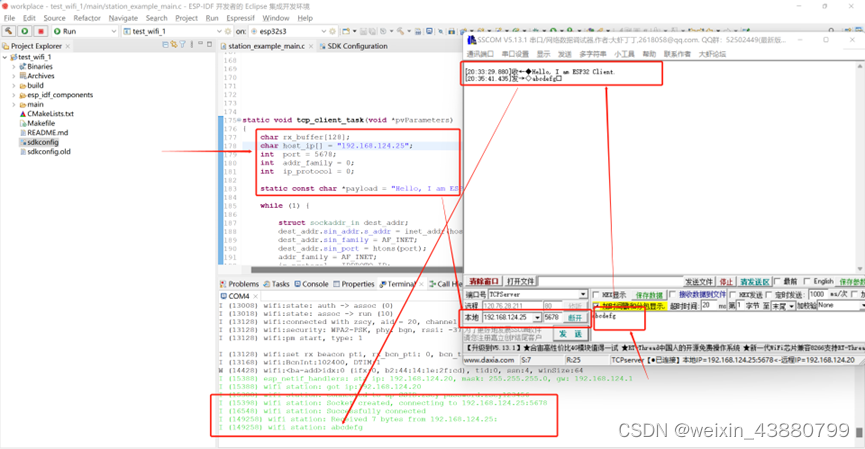
Task: Switch to the Problems tab
Action: pyautogui.click(x=239, y=284)
